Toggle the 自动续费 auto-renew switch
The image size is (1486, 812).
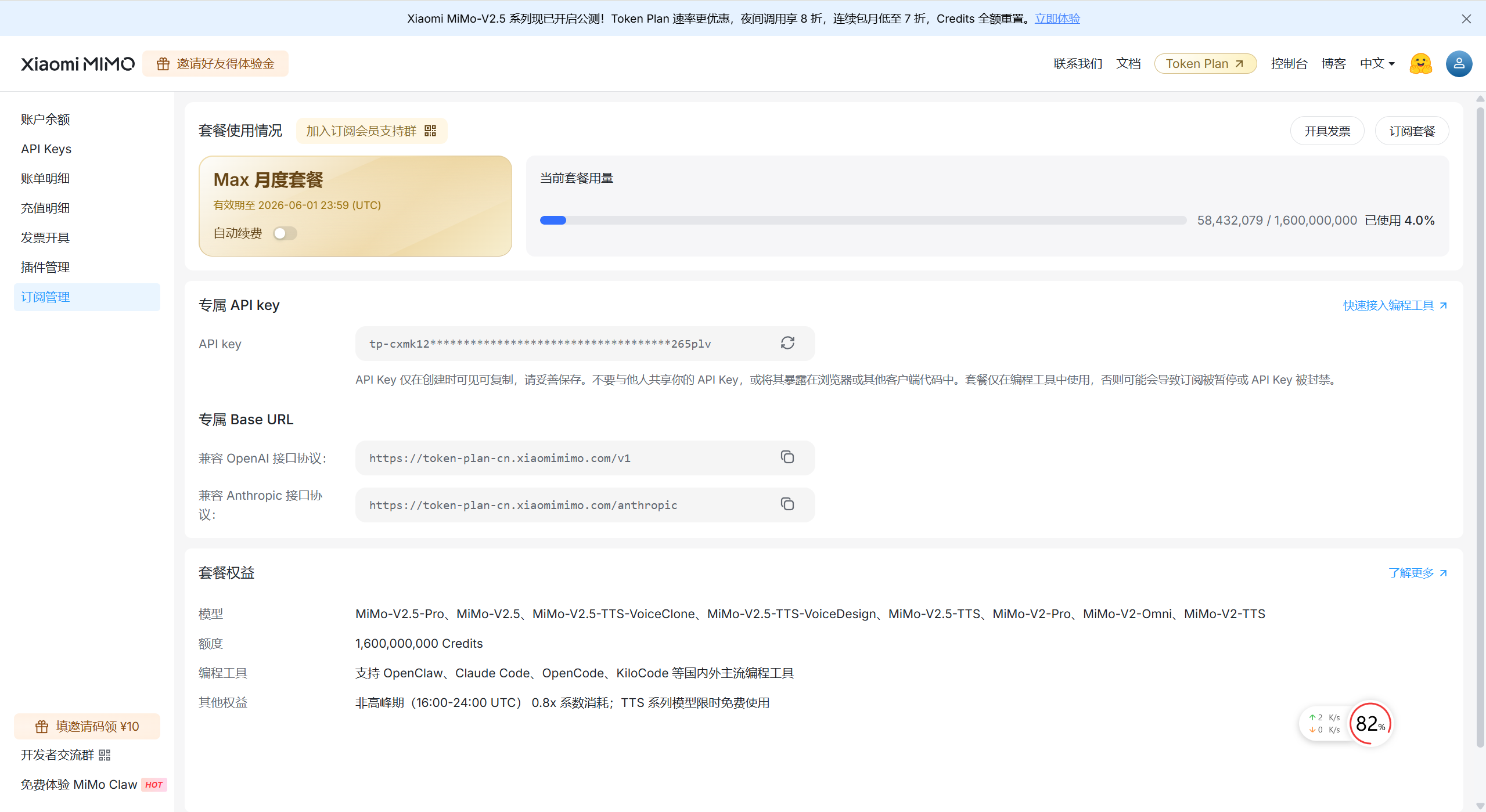[285, 233]
